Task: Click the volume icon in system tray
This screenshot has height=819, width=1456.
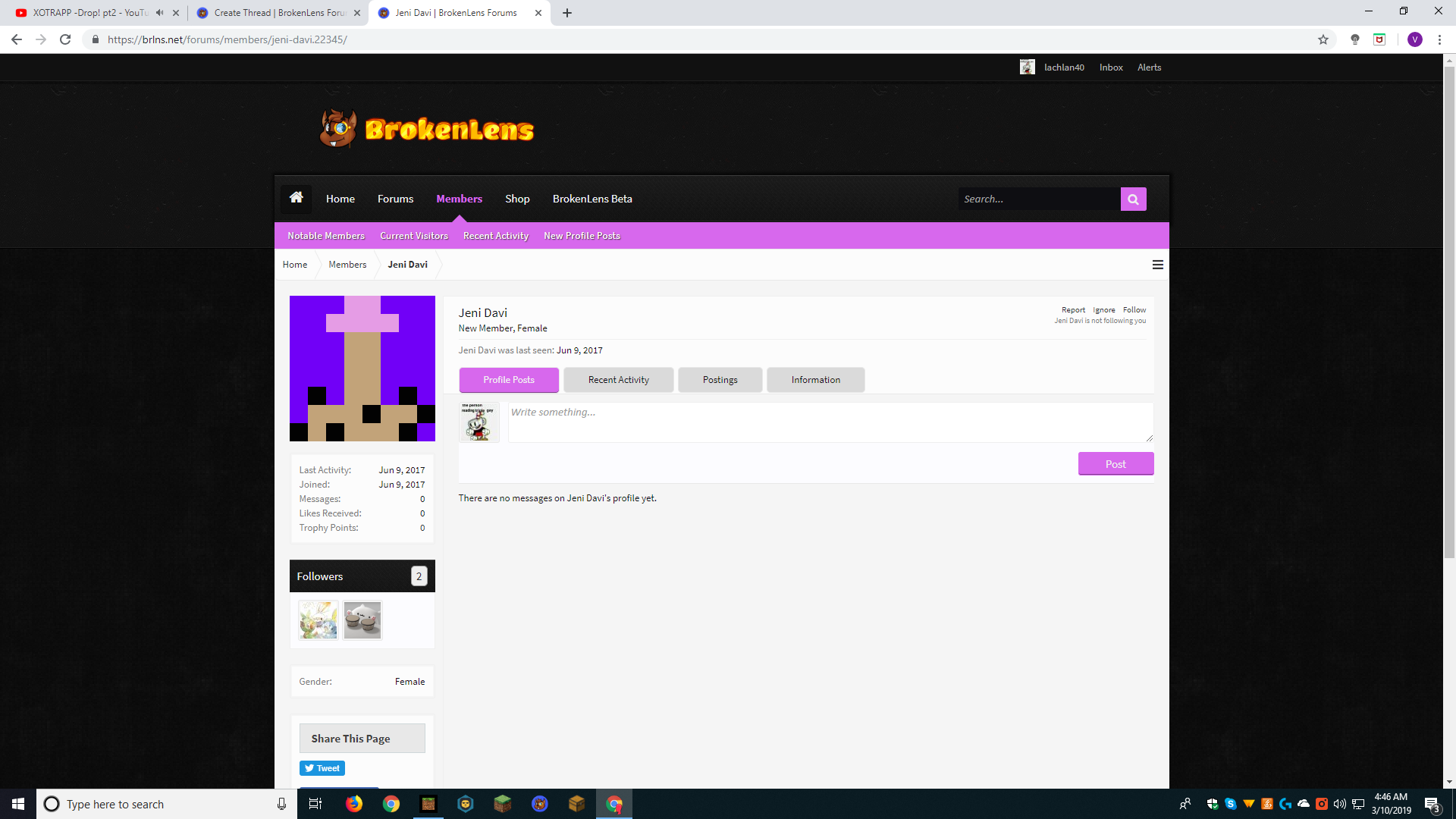Action: click(x=1340, y=804)
